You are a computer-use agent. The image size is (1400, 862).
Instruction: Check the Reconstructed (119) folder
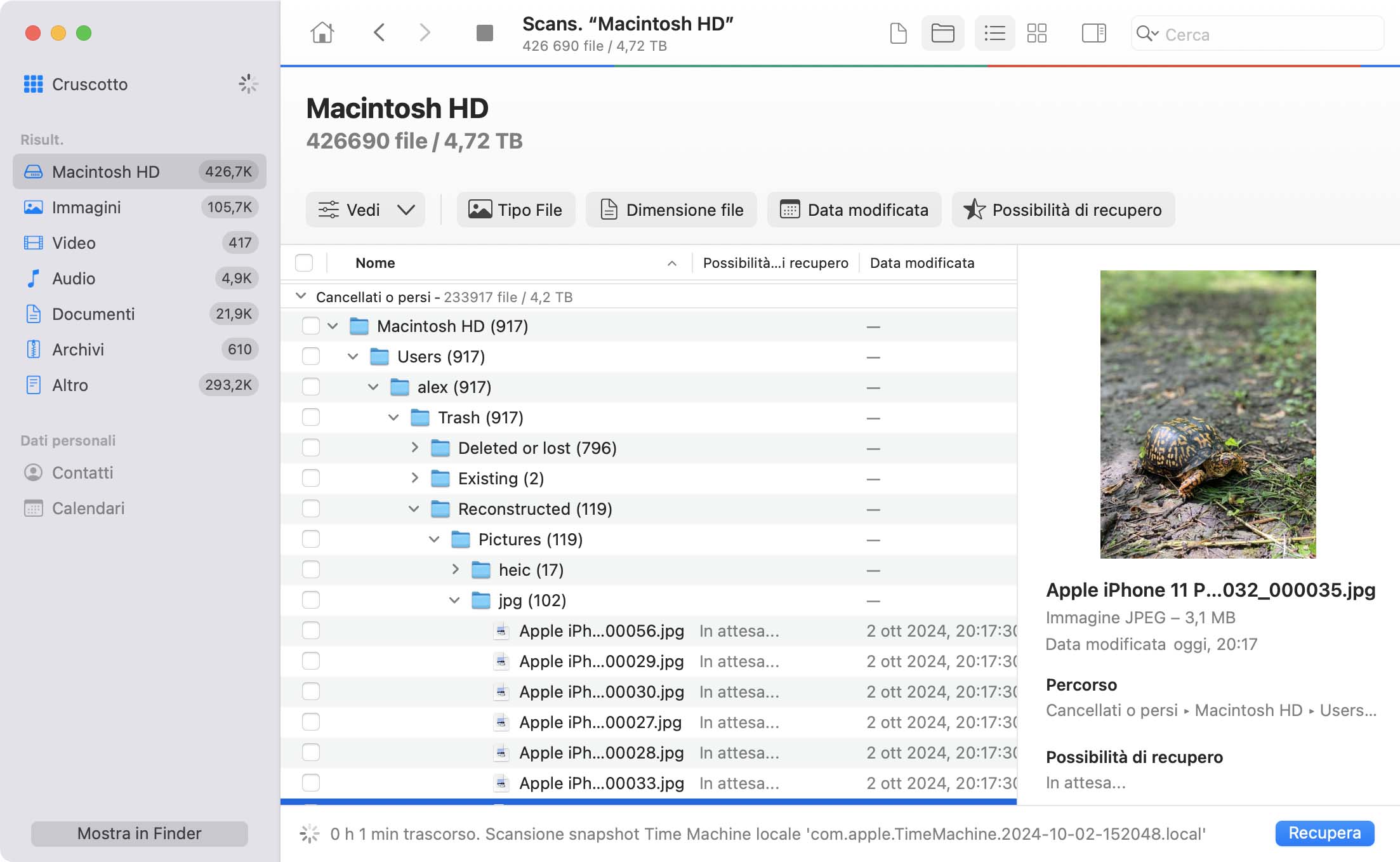311,509
